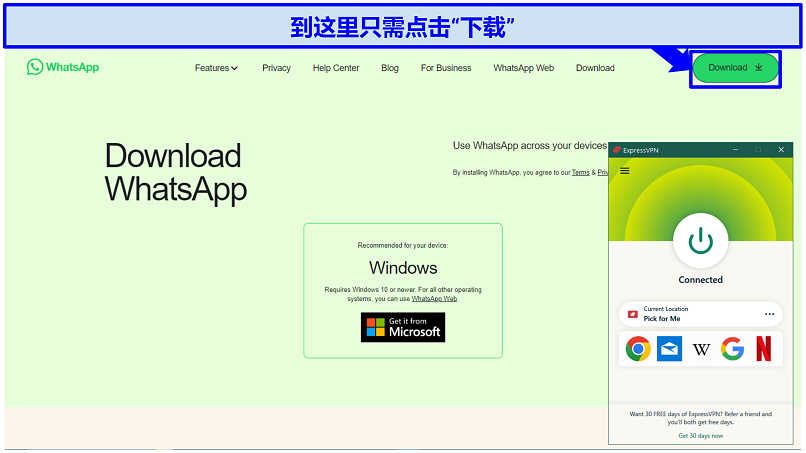Screen dimensions: 806x453
Task: Select the Current Location Pick for Me field
Action: pos(700,314)
